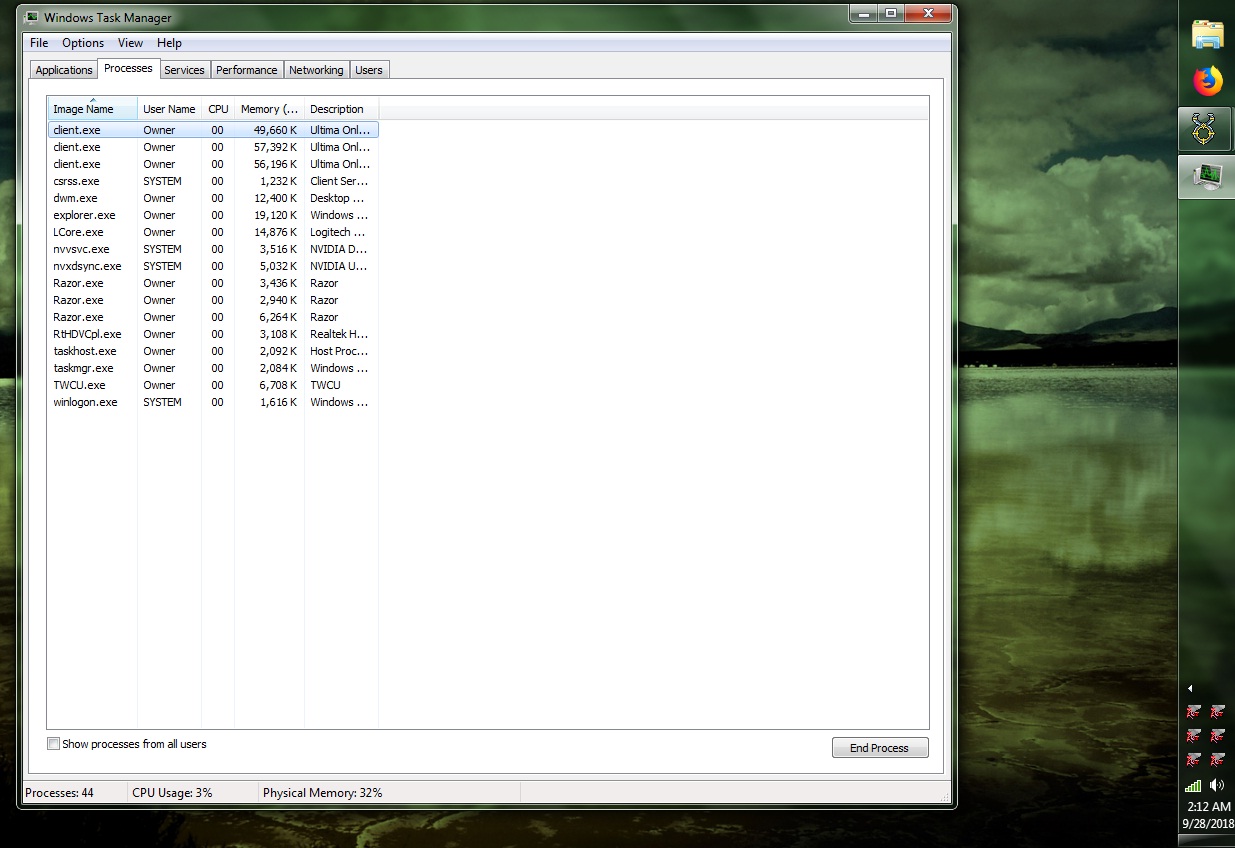The width and height of the screenshot is (1235, 848).
Task: Click the Task Manager title bar icon
Action: [x=32, y=17]
